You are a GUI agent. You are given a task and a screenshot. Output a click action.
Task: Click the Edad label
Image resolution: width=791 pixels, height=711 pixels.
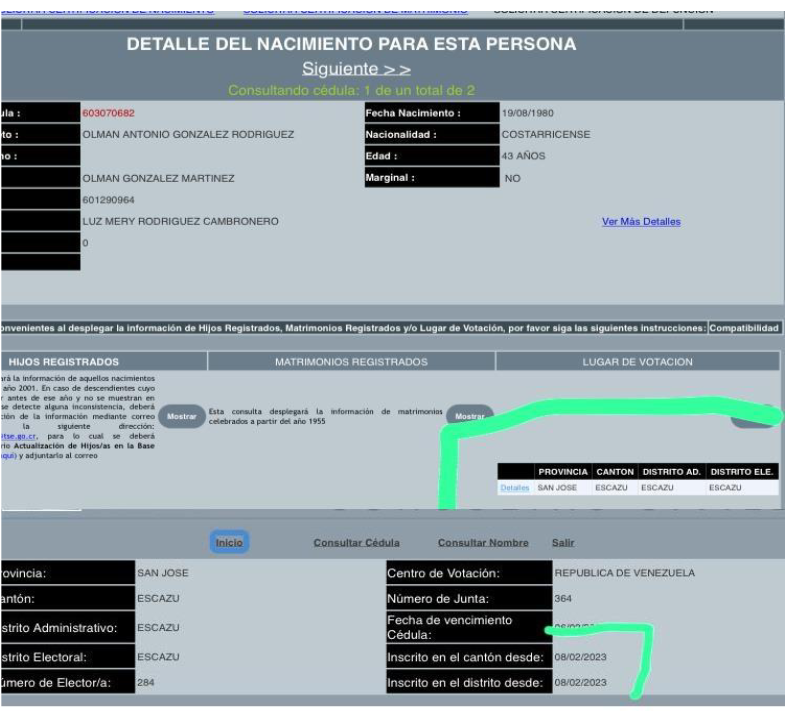tap(432, 156)
